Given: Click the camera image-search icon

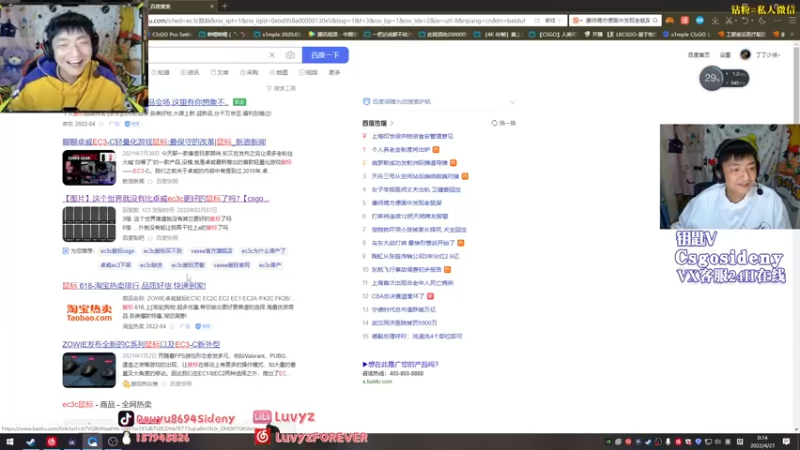Looking at the screenshot, I should 290,55.
